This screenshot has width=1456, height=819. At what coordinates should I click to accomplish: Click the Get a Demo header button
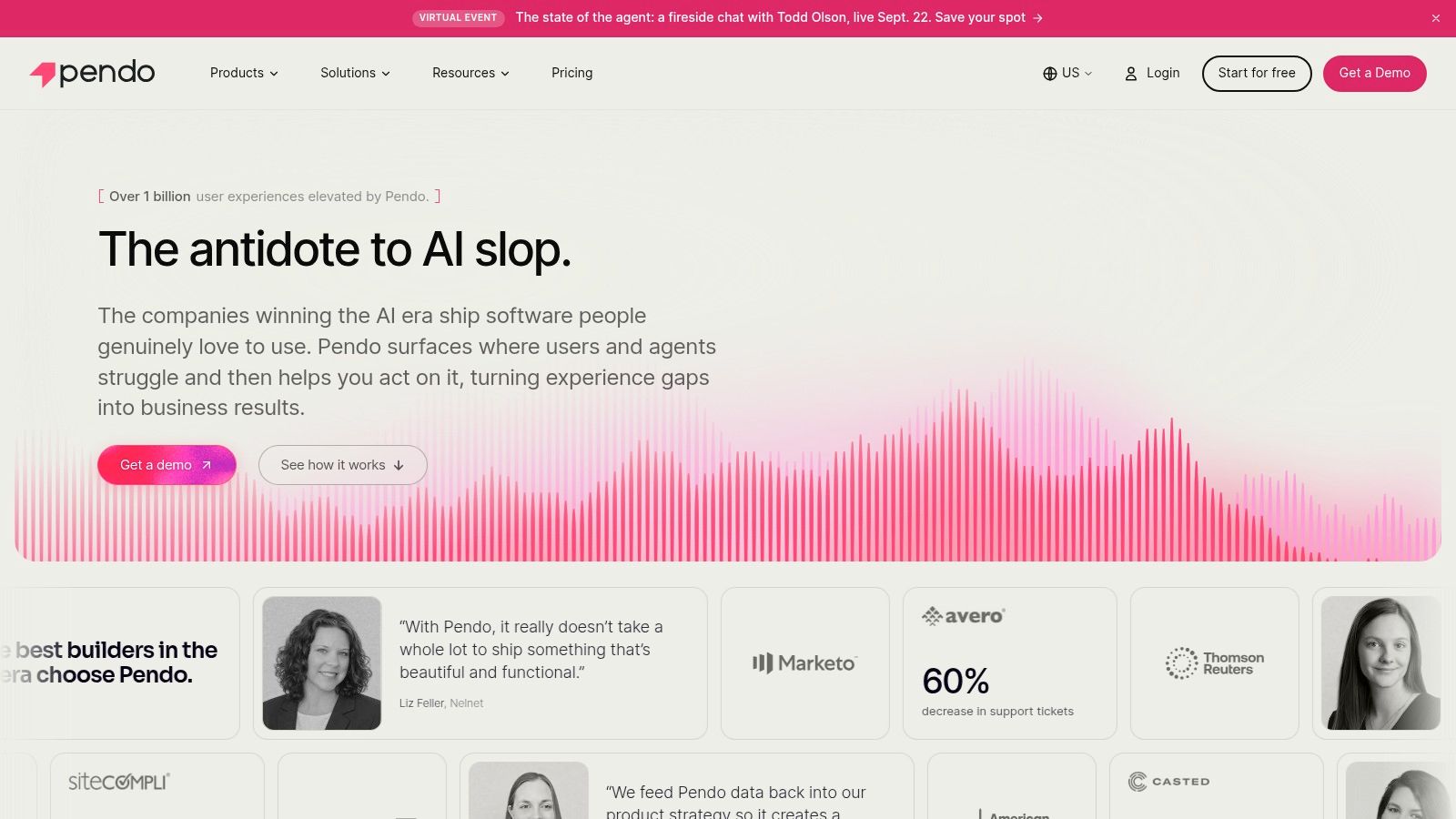1374,74
